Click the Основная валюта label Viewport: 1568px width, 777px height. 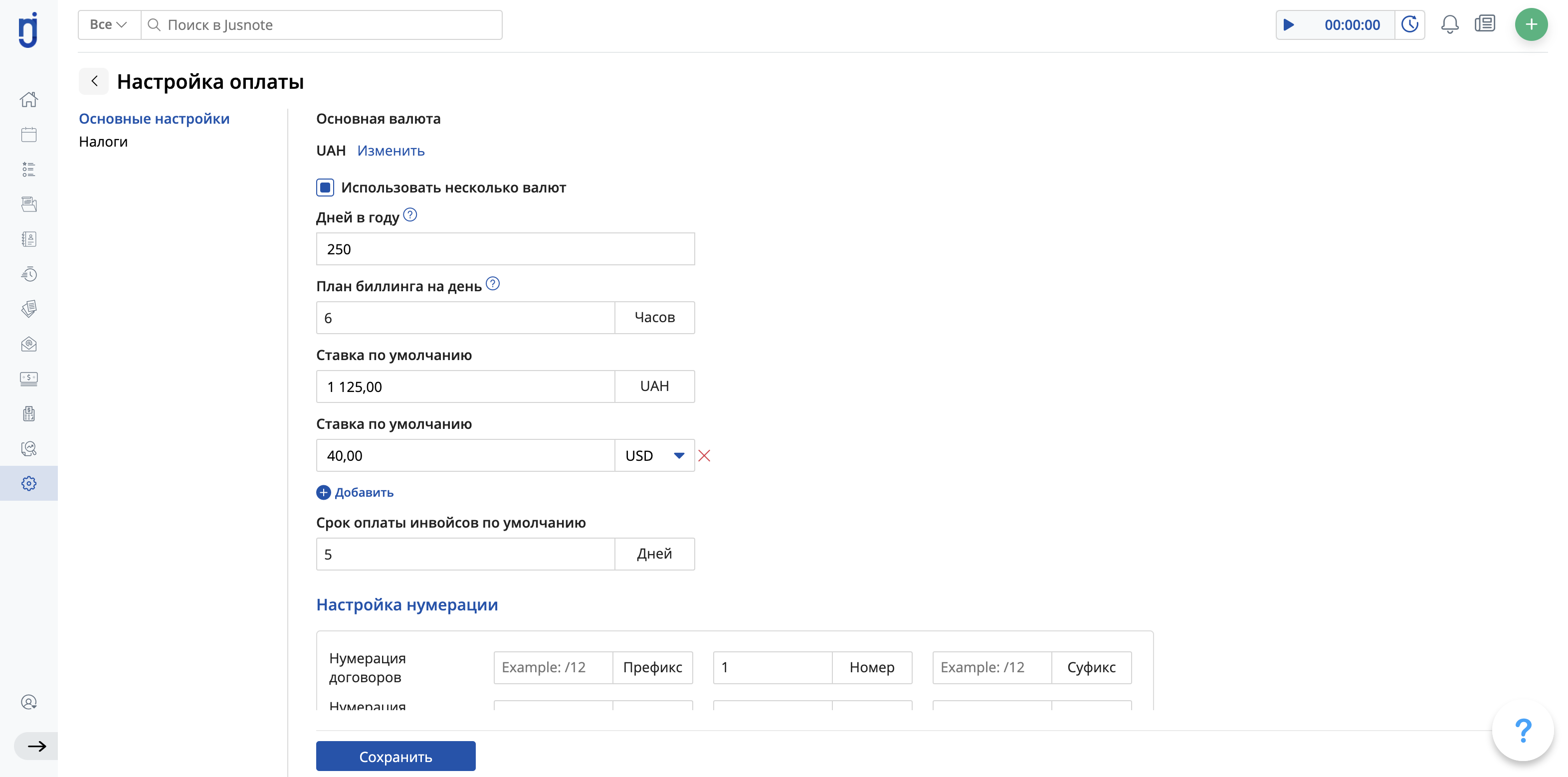point(378,119)
